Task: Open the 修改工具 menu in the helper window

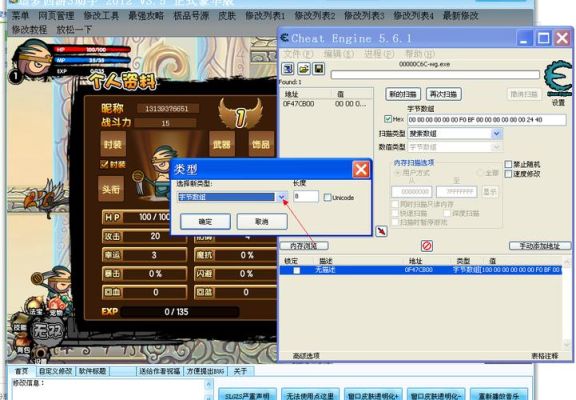Action: coord(101,16)
